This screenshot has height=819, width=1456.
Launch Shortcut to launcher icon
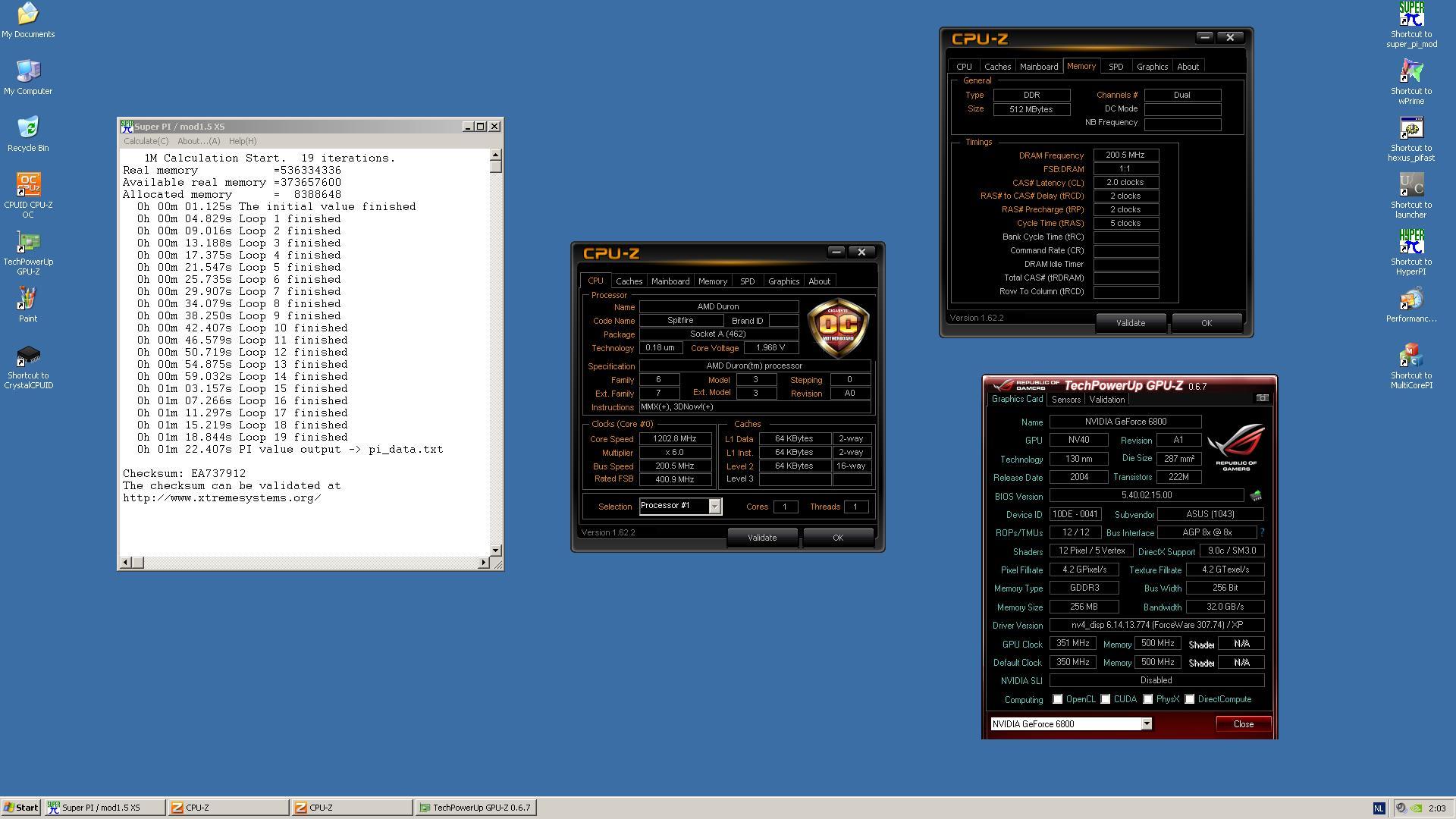1411,195
